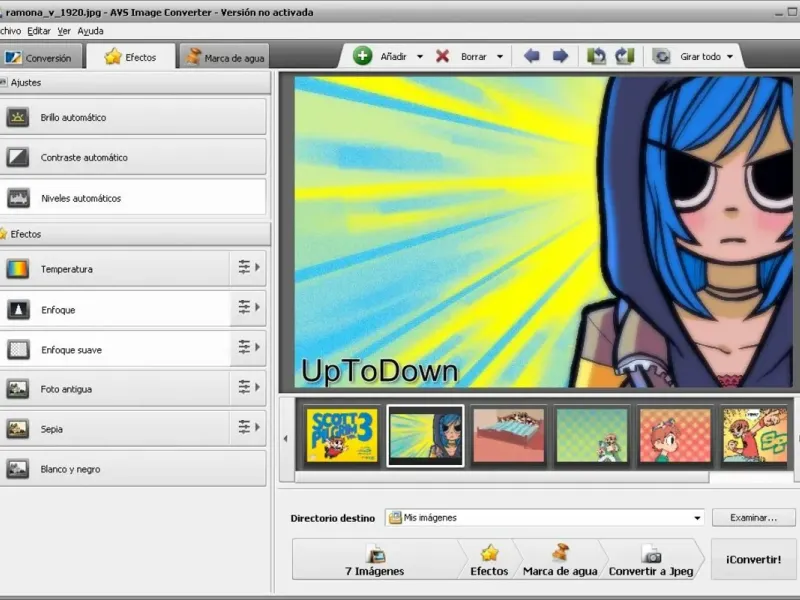Select the Scott Pilgrim 3 thumbnail

point(342,435)
